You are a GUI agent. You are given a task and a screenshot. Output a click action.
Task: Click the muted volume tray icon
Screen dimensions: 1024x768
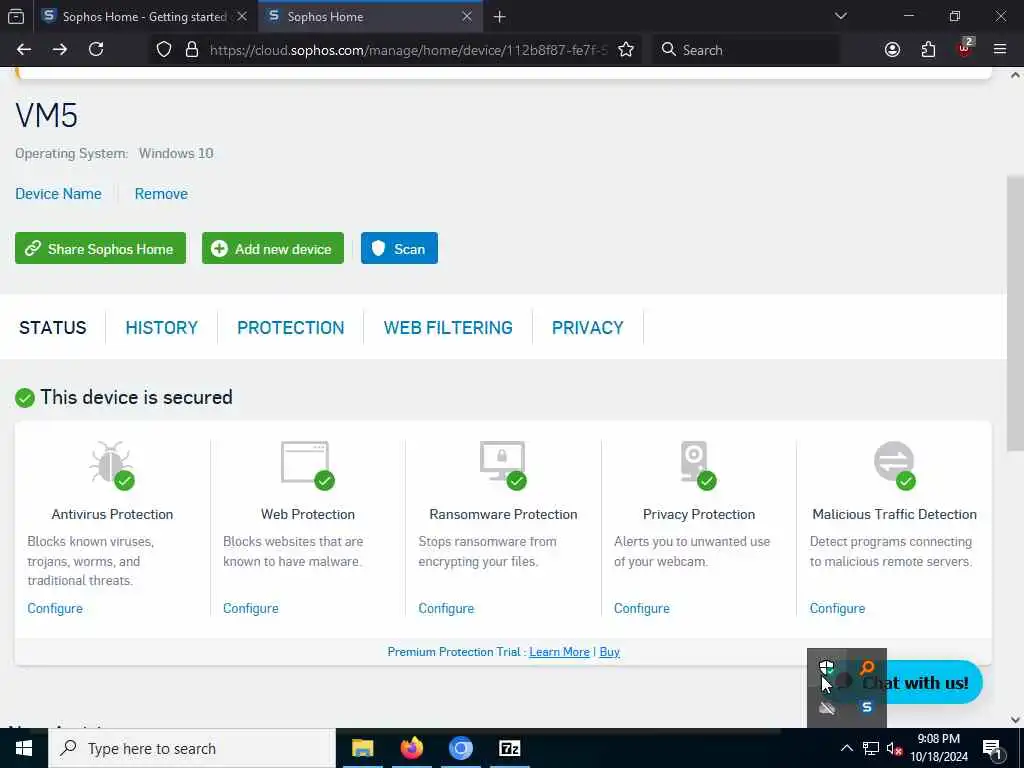tap(895, 748)
